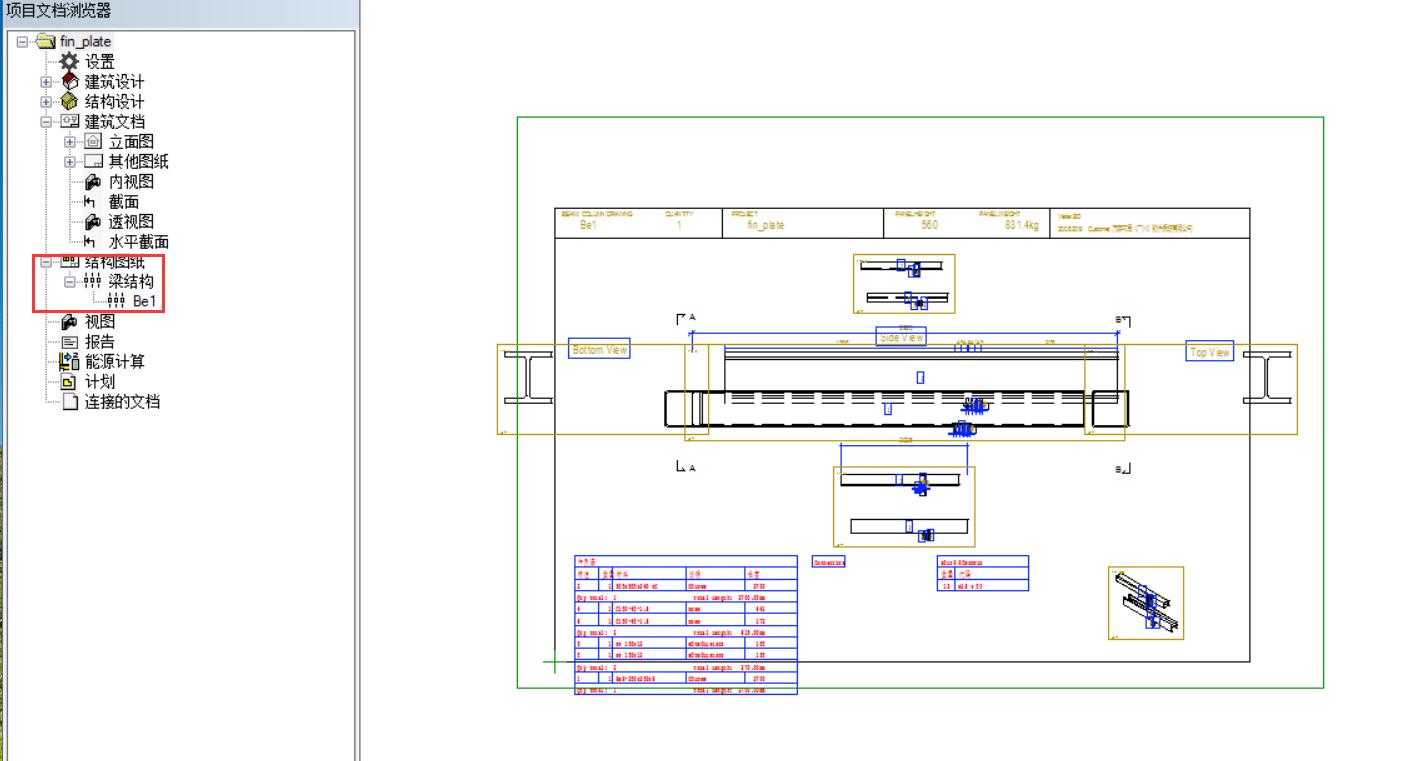Click the 计划 schedule icon
The width and height of the screenshot is (1425, 761).
point(70,382)
